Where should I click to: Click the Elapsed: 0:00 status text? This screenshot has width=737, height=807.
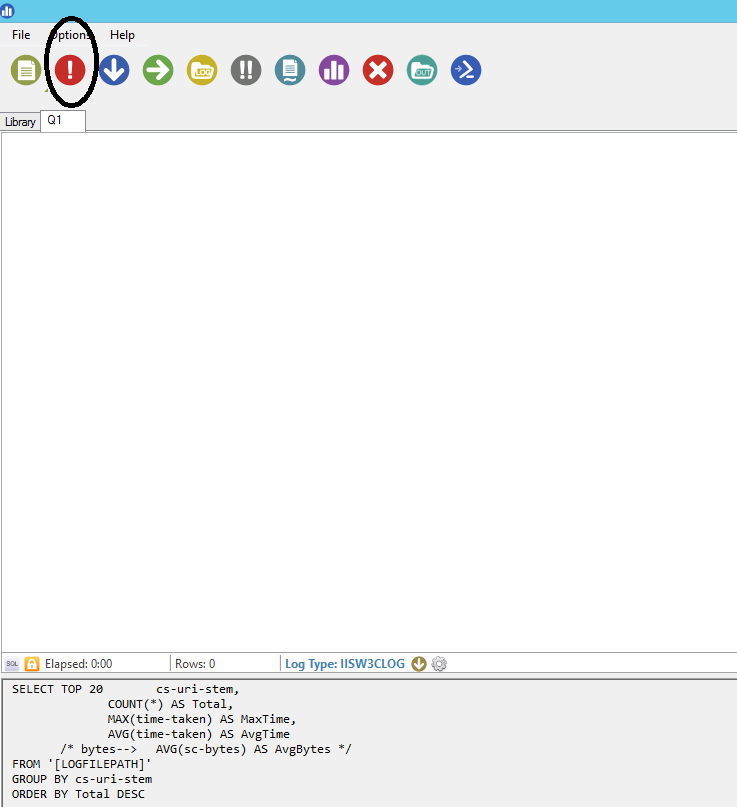click(x=78, y=664)
